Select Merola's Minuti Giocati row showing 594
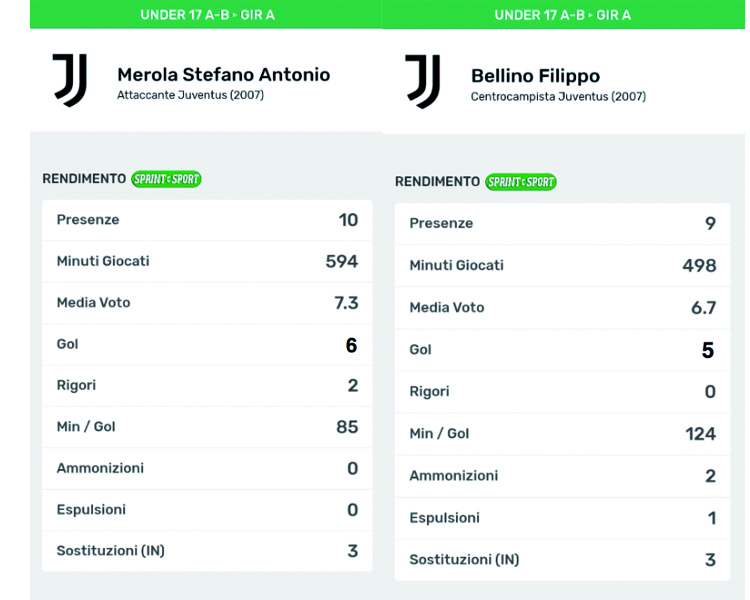 [x=207, y=261]
